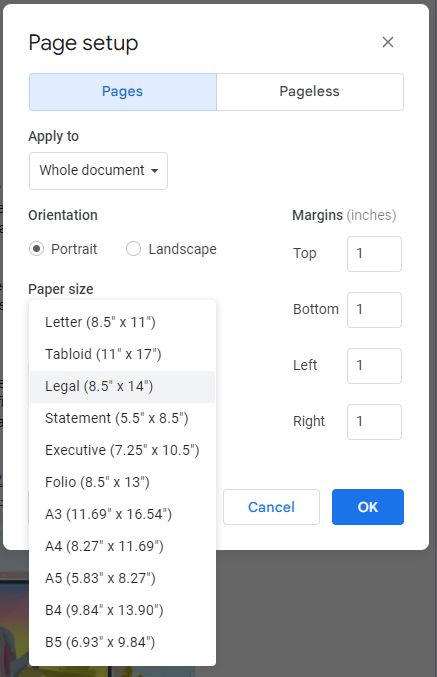Select Executive (7.25" x 10.5") option

(x=122, y=450)
